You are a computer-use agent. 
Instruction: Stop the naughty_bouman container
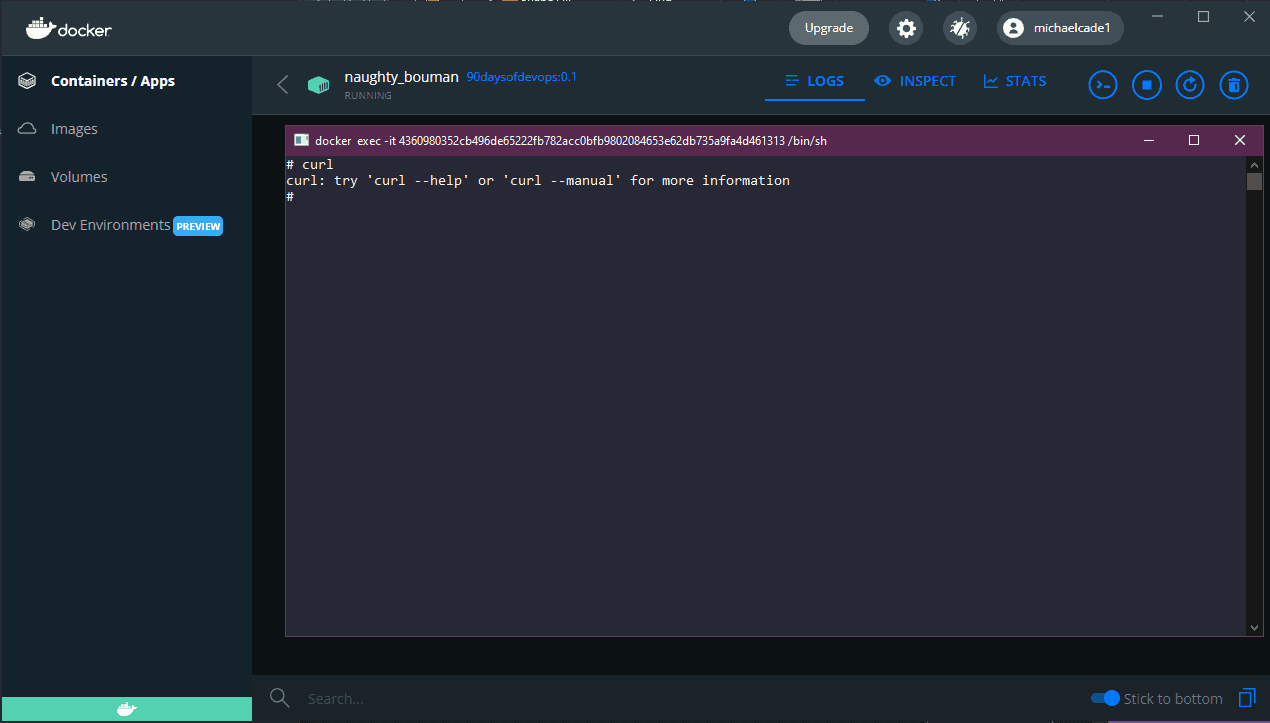click(x=1147, y=85)
